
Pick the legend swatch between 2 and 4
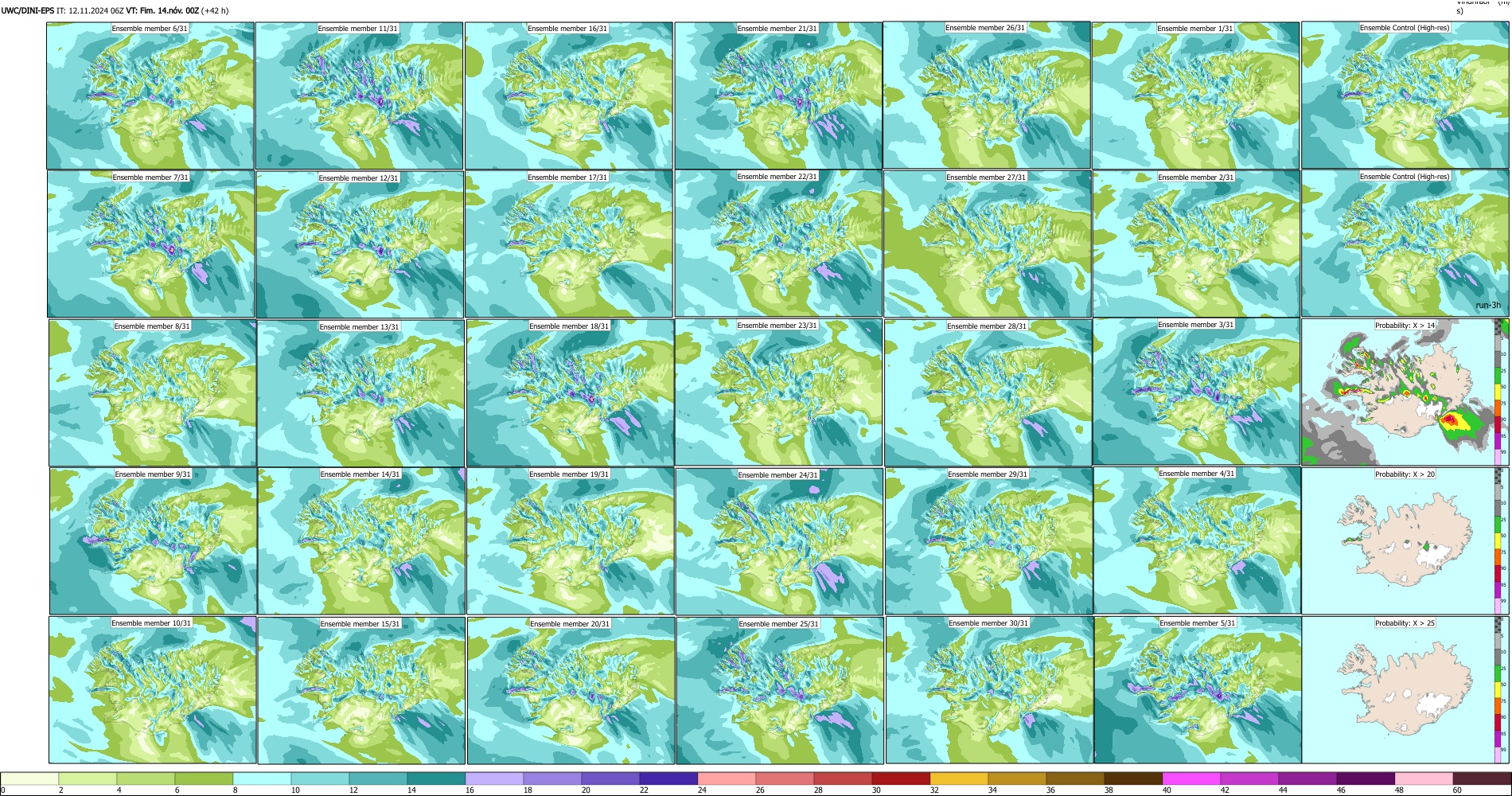click(x=88, y=778)
